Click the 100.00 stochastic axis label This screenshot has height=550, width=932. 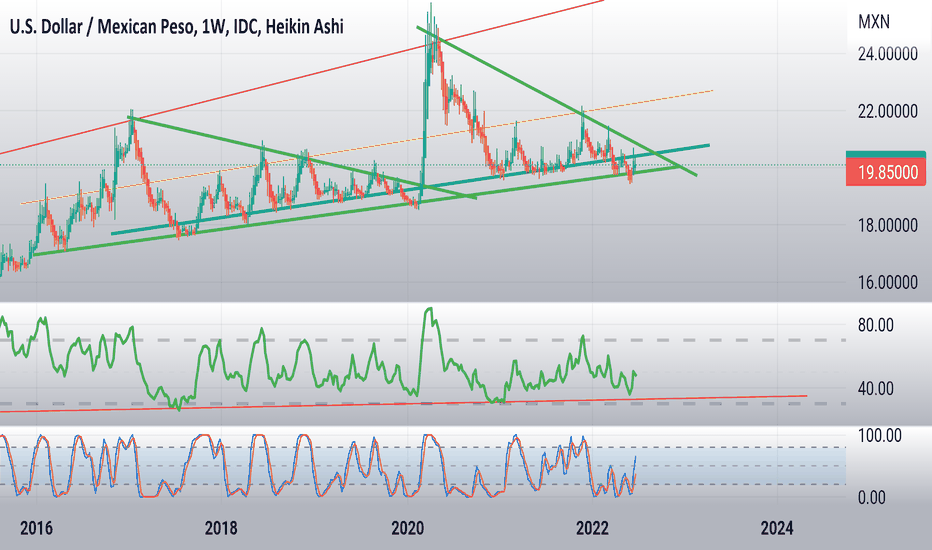click(880, 435)
